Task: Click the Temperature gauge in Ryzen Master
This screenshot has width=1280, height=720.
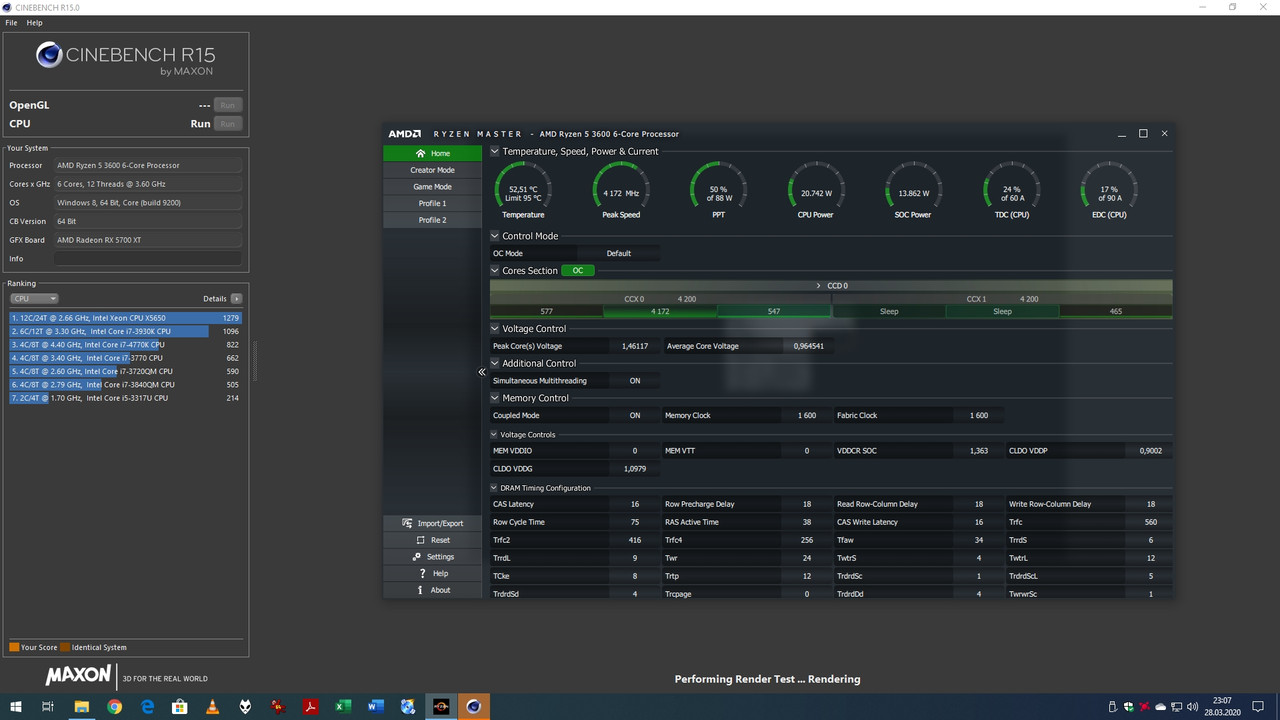Action: (523, 188)
